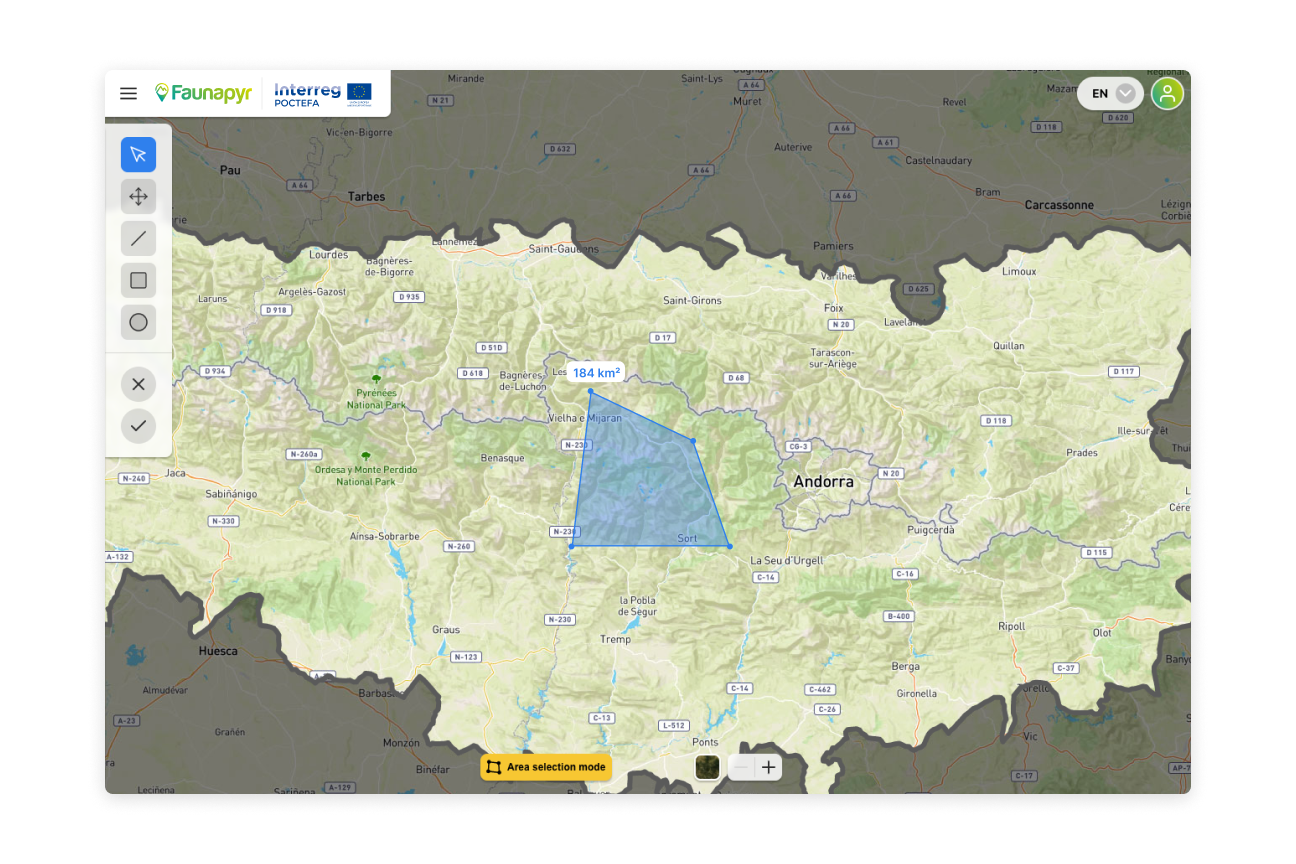
Task: Select the line drawing tool
Action: (138, 238)
